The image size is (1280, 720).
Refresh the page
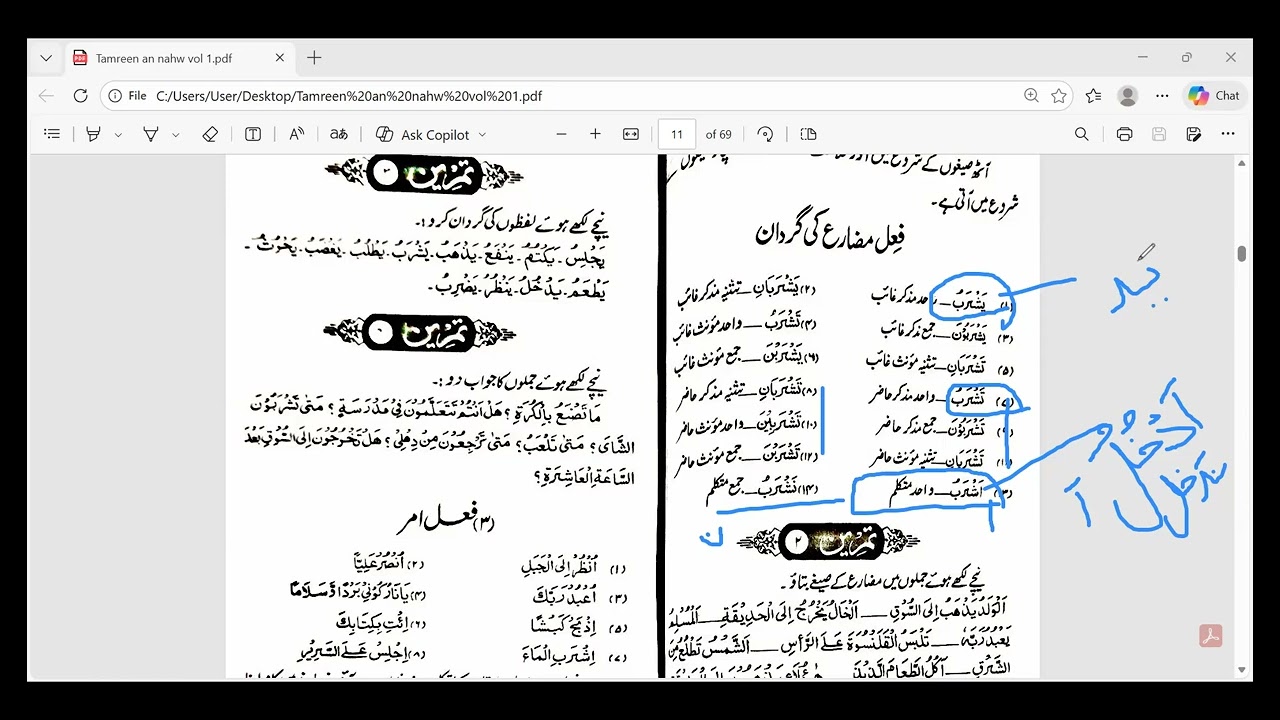[x=80, y=96]
